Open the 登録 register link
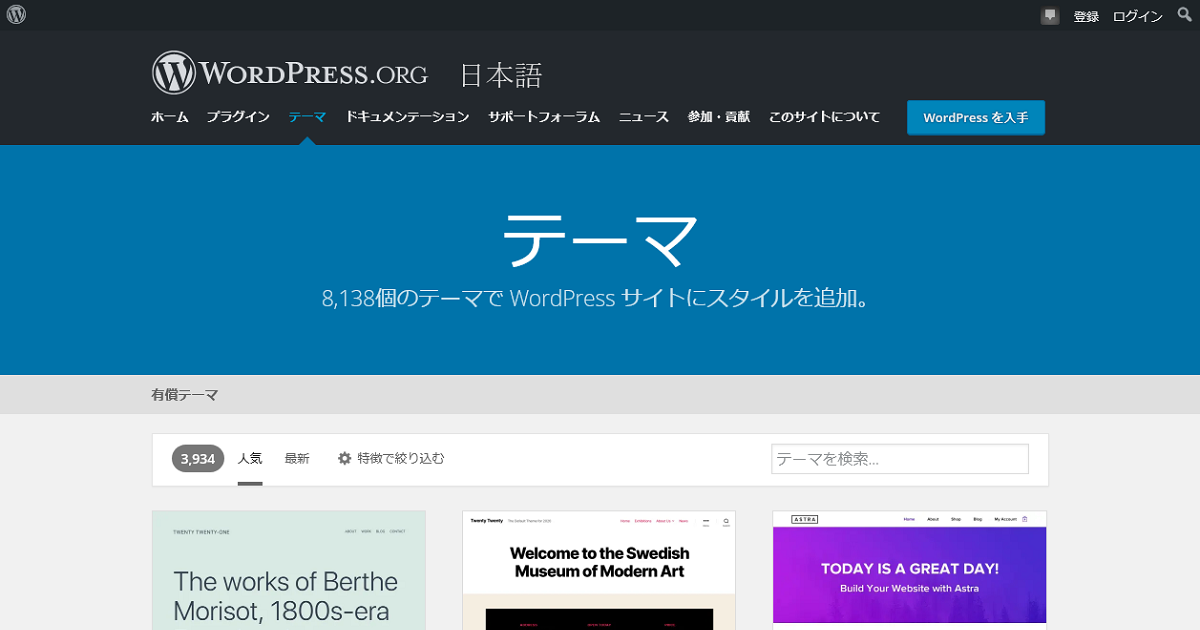 click(1086, 16)
